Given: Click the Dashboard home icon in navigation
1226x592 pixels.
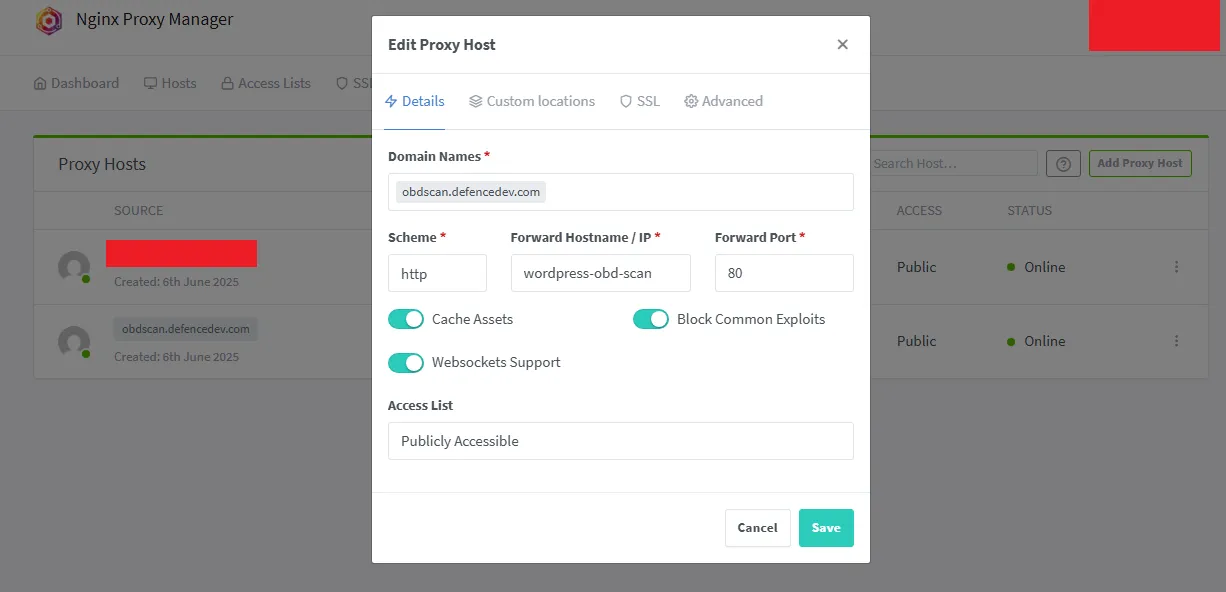Looking at the screenshot, I should 40,83.
